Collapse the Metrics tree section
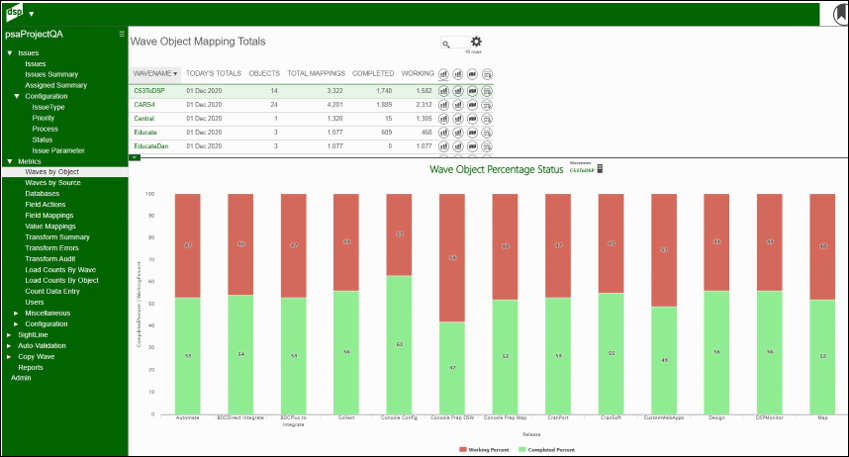849x457 pixels. [x=10, y=161]
